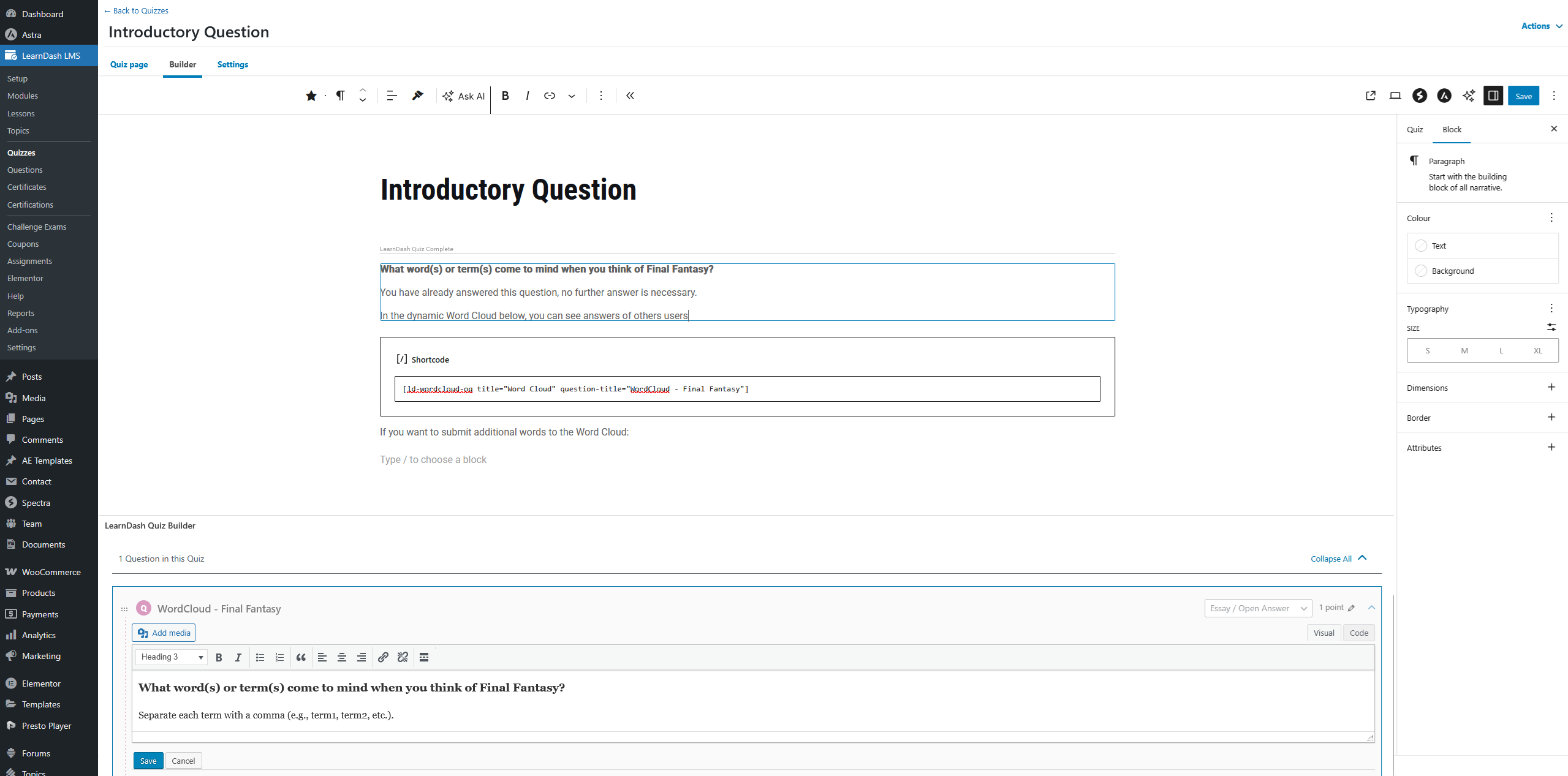Viewport: 1568px width, 776px height.
Task: Select font size L
Action: [x=1501, y=350]
